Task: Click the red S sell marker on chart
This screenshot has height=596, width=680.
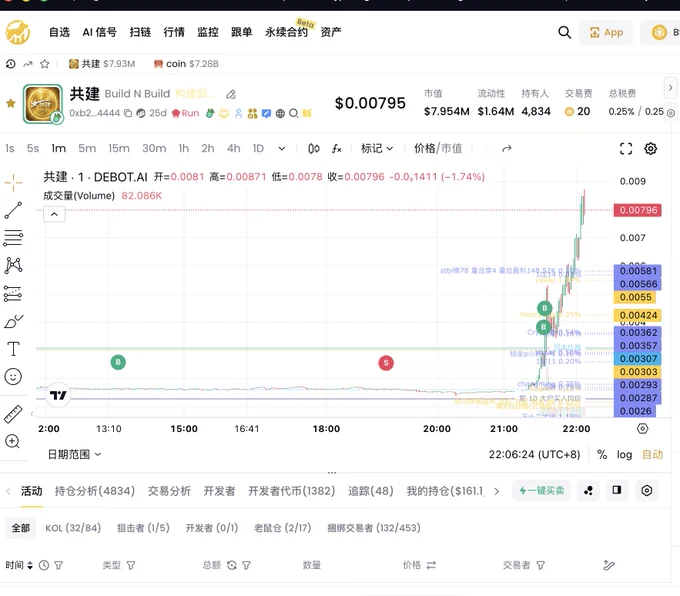Action: [x=386, y=363]
